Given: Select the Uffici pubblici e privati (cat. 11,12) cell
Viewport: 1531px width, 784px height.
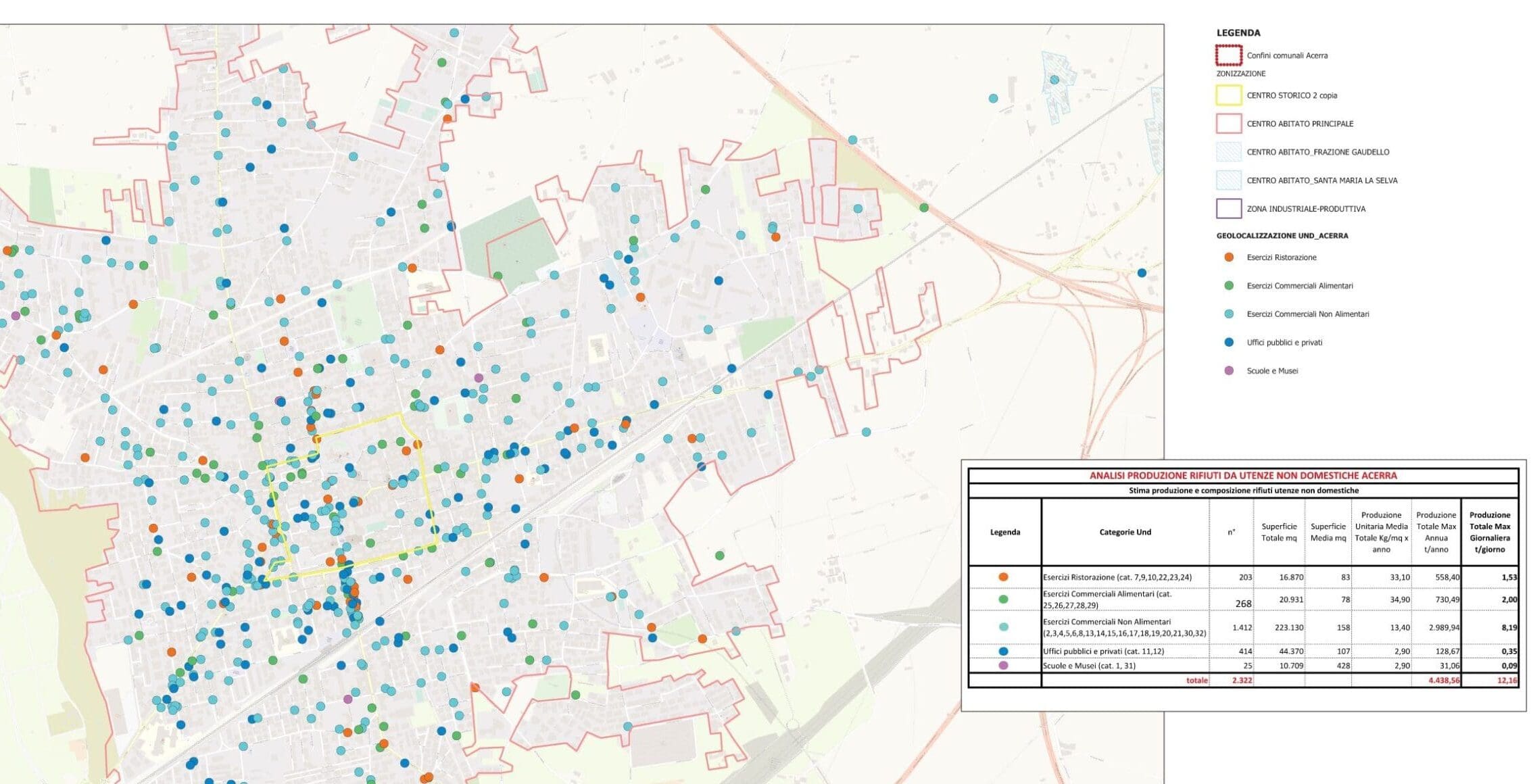Looking at the screenshot, I should tap(1103, 652).
